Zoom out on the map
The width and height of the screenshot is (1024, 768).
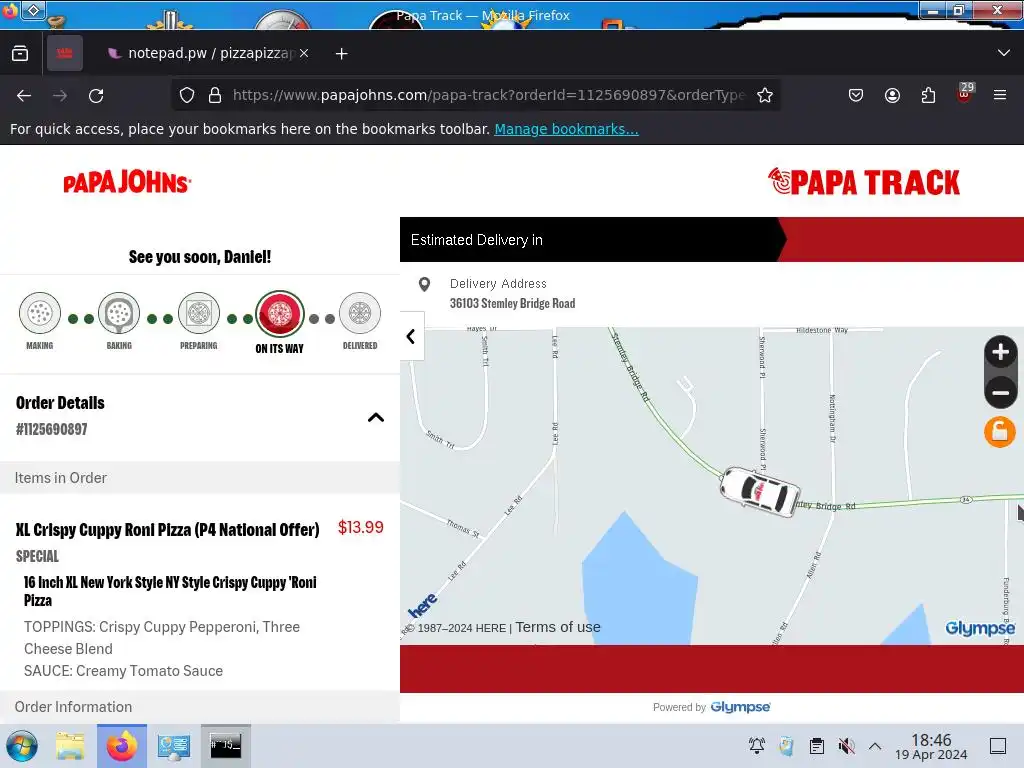1000,392
